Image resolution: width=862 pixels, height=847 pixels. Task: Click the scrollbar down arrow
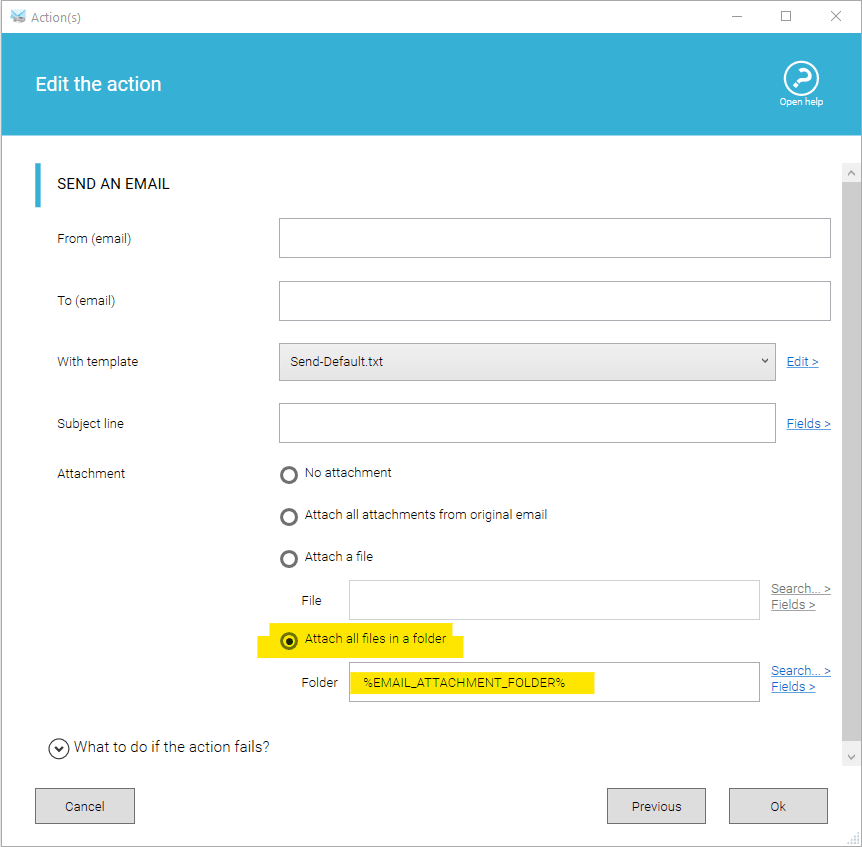click(x=851, y=757)
